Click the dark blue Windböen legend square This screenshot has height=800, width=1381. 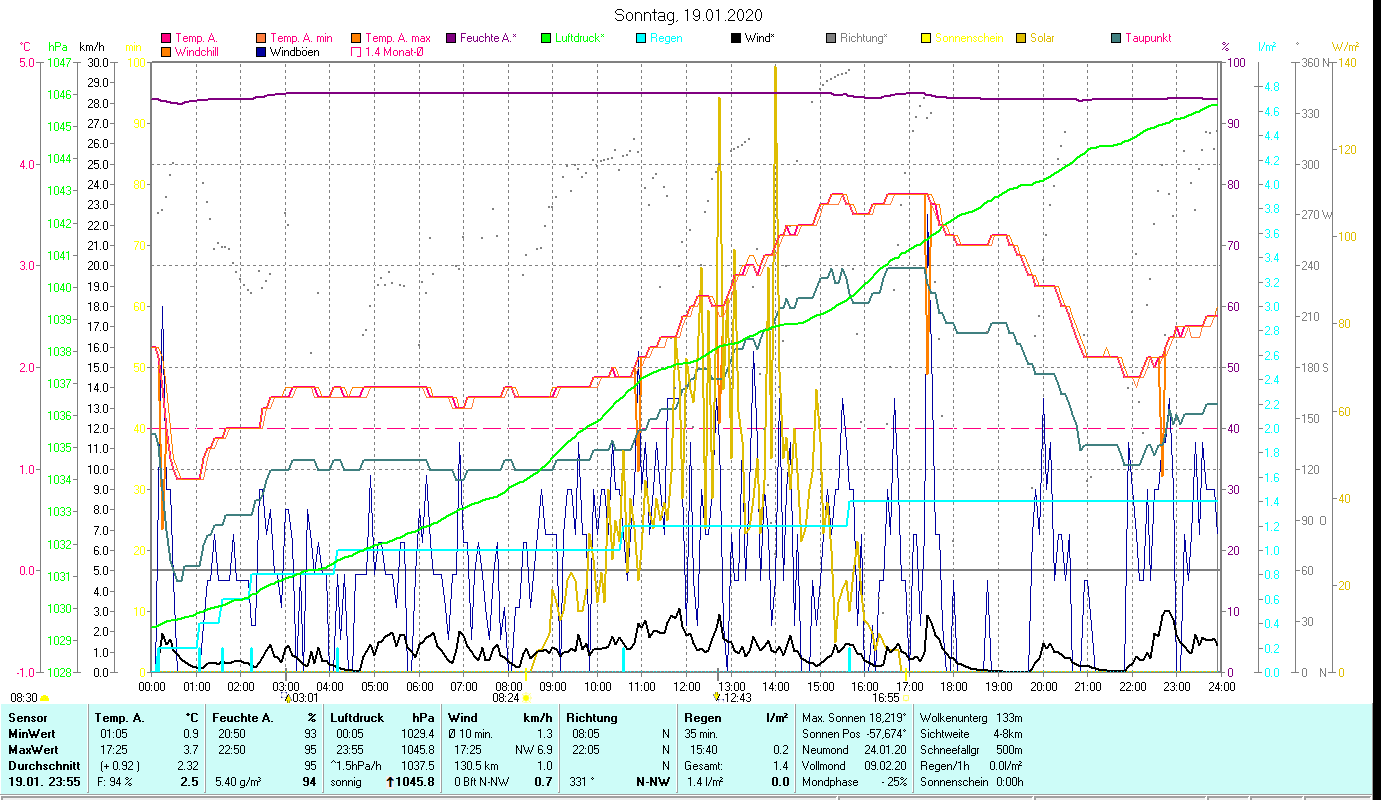click(x=262, y=52)
